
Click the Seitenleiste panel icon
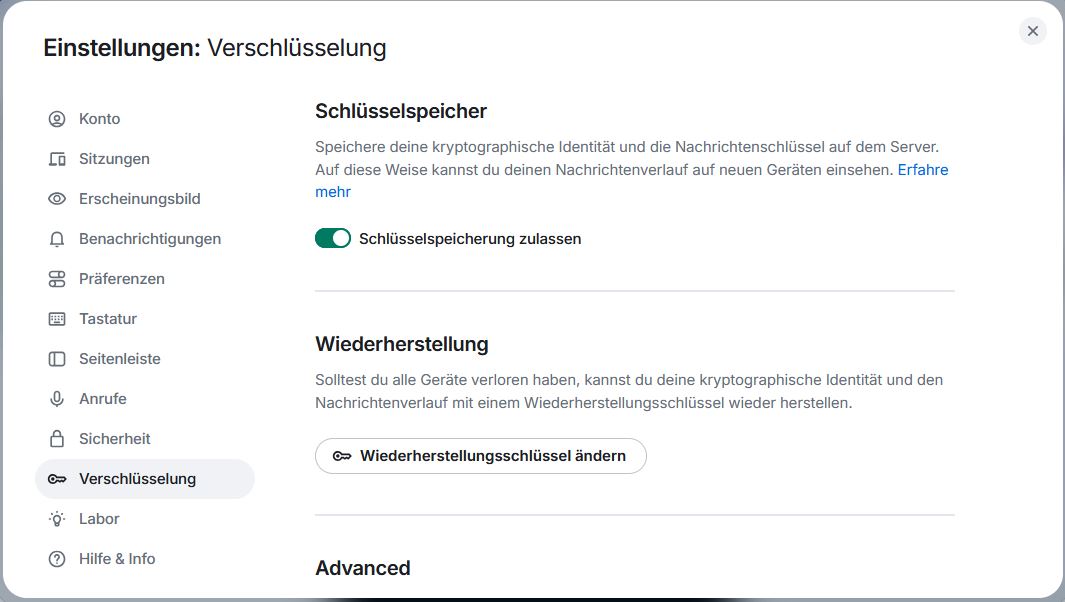tap(57, 359)
